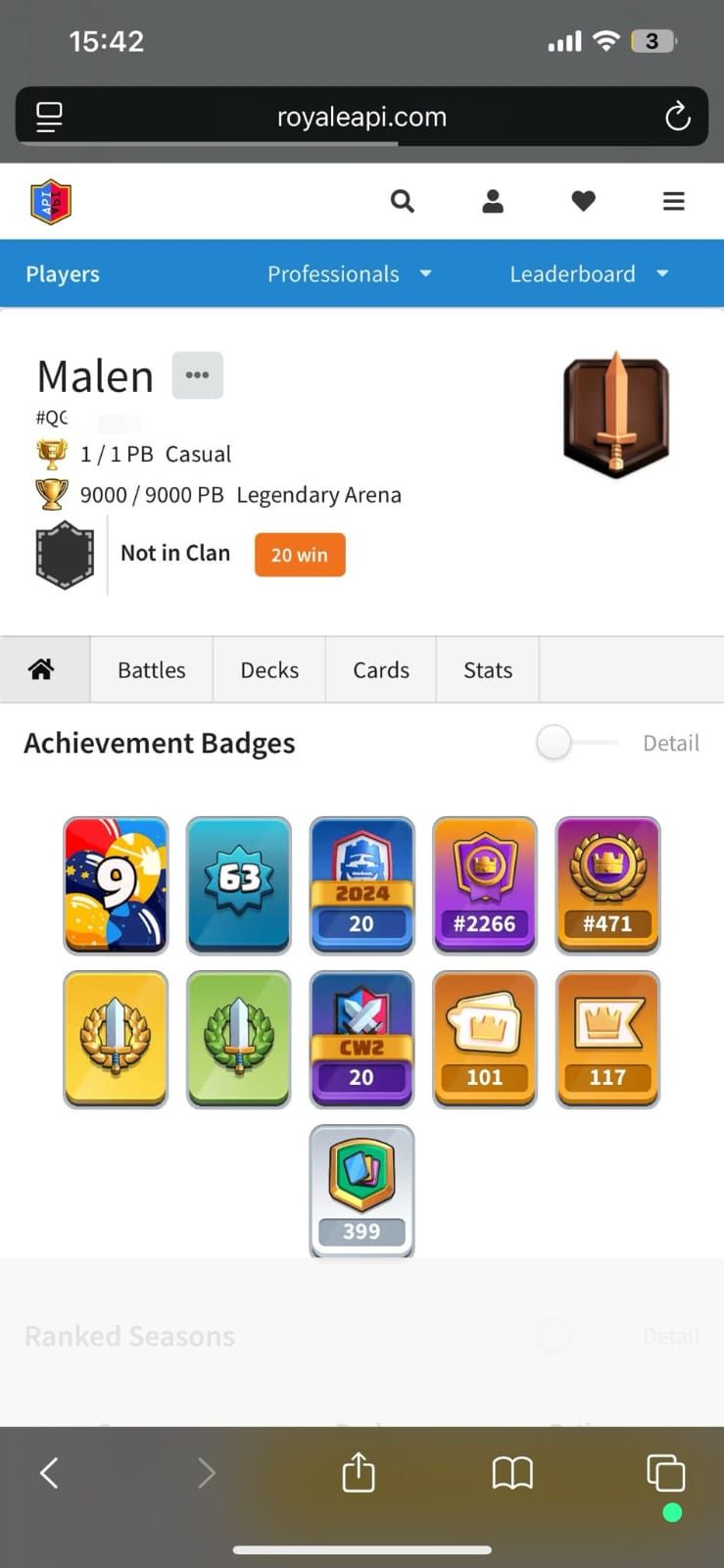
Task: Open favorites heart icon
Action: pos(584,201)
